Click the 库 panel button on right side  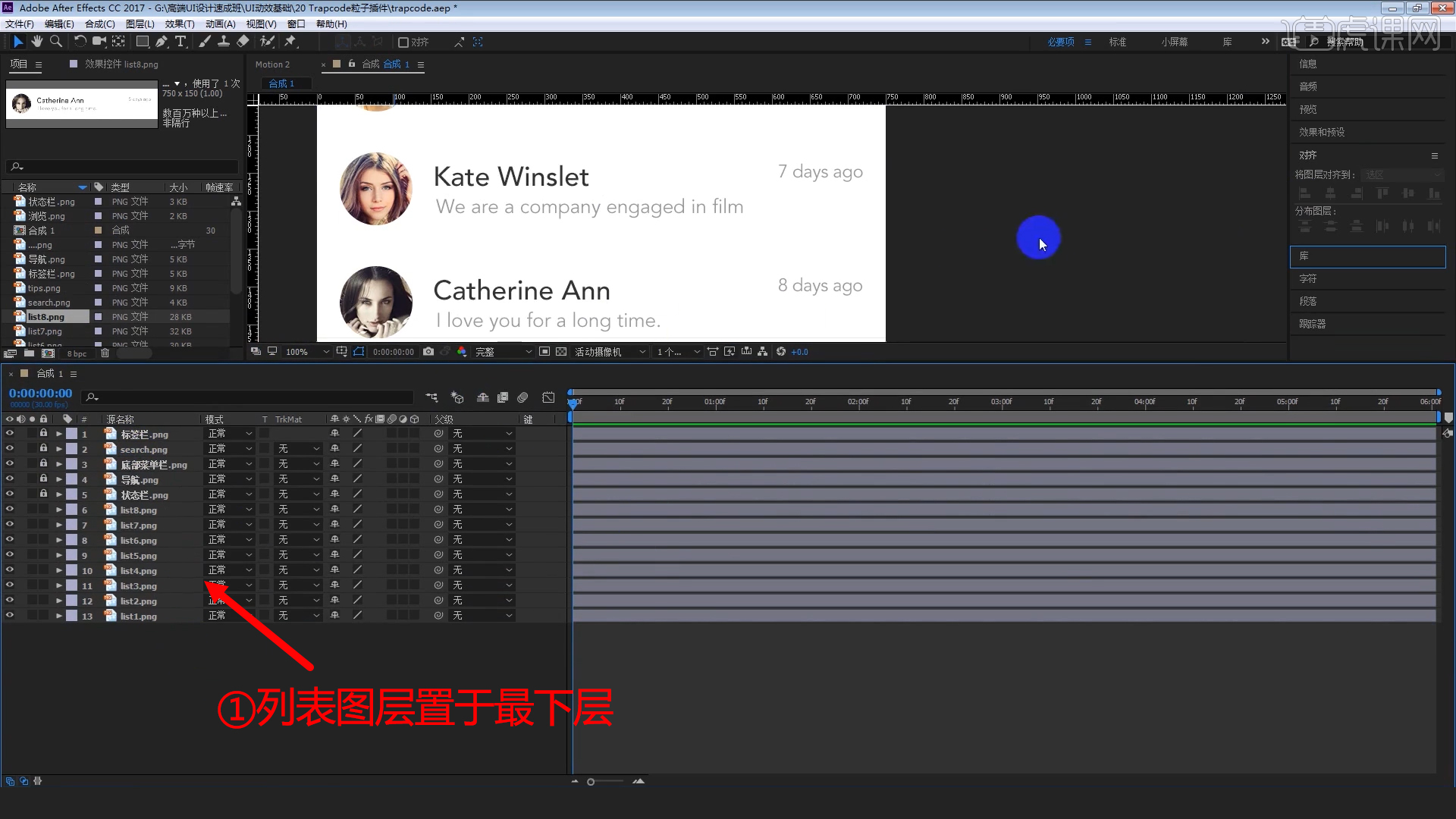pos(1303,256)
